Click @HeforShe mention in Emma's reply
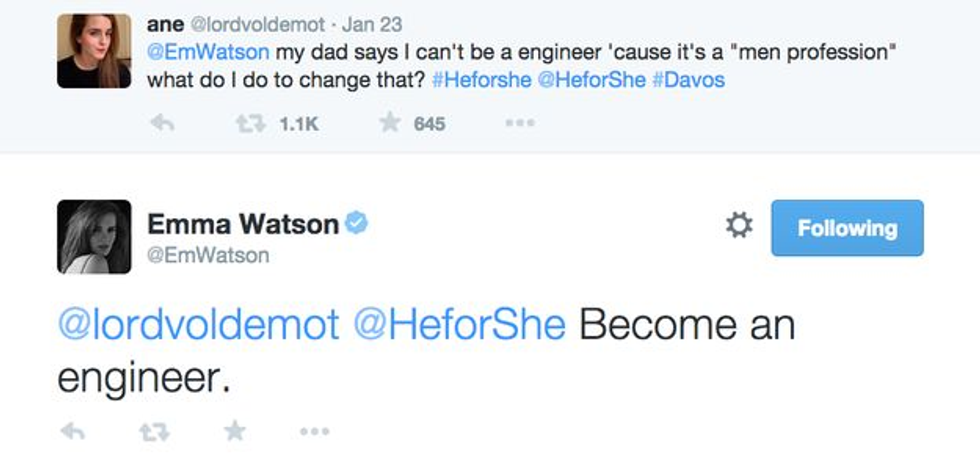 point(458,327)
